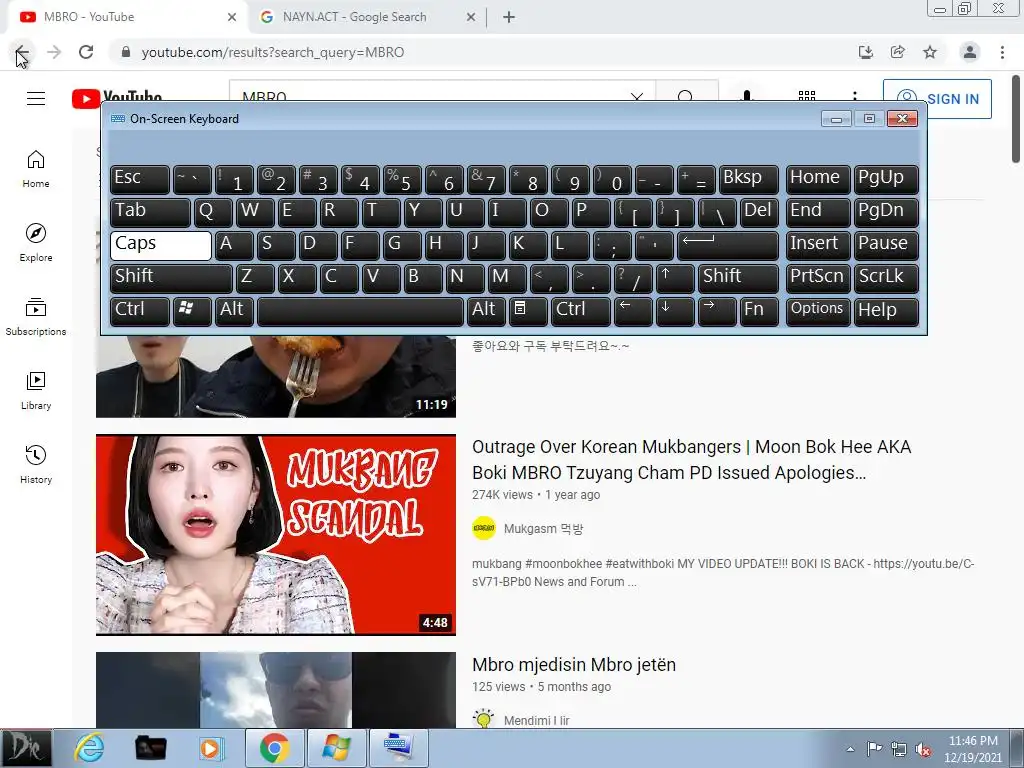The image size is (1024, 768).
Task: Open Chrome from the taskbar
Action: tap(274, 748)
